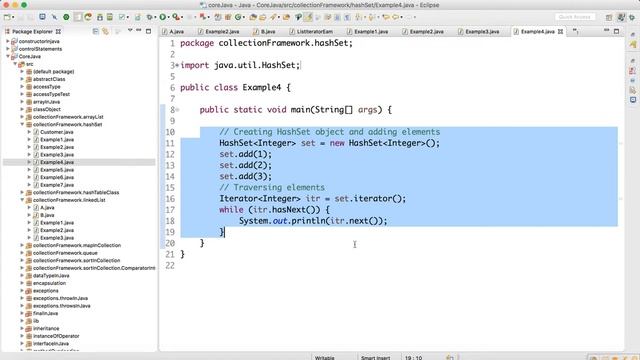The height and width of the screenshot is (360, 640).
Task: Expand the abstractClass package
Action: (22, 79)
